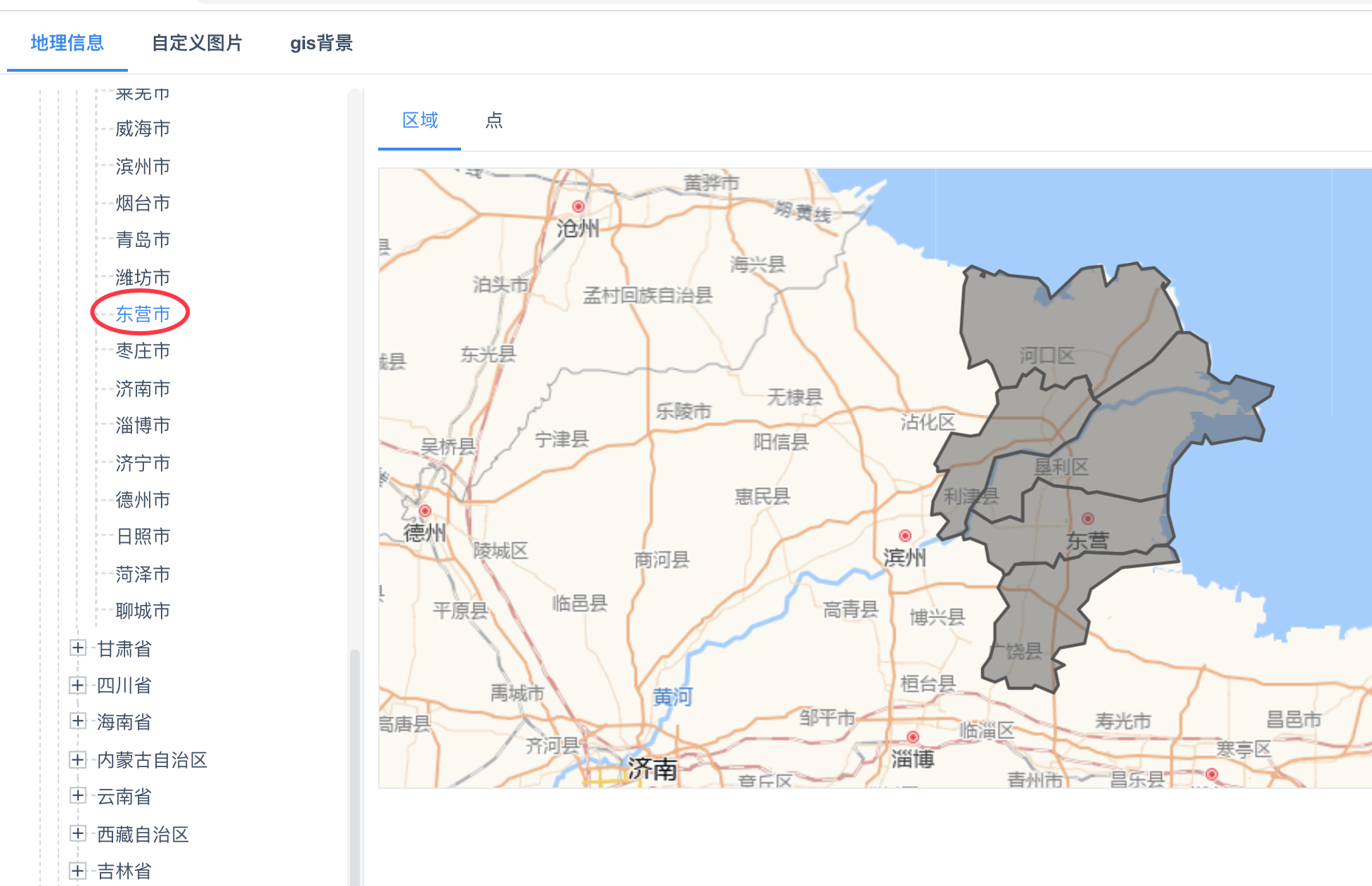
Task: Select the 内蒙古自治区 label
Action: pos(152,759)
